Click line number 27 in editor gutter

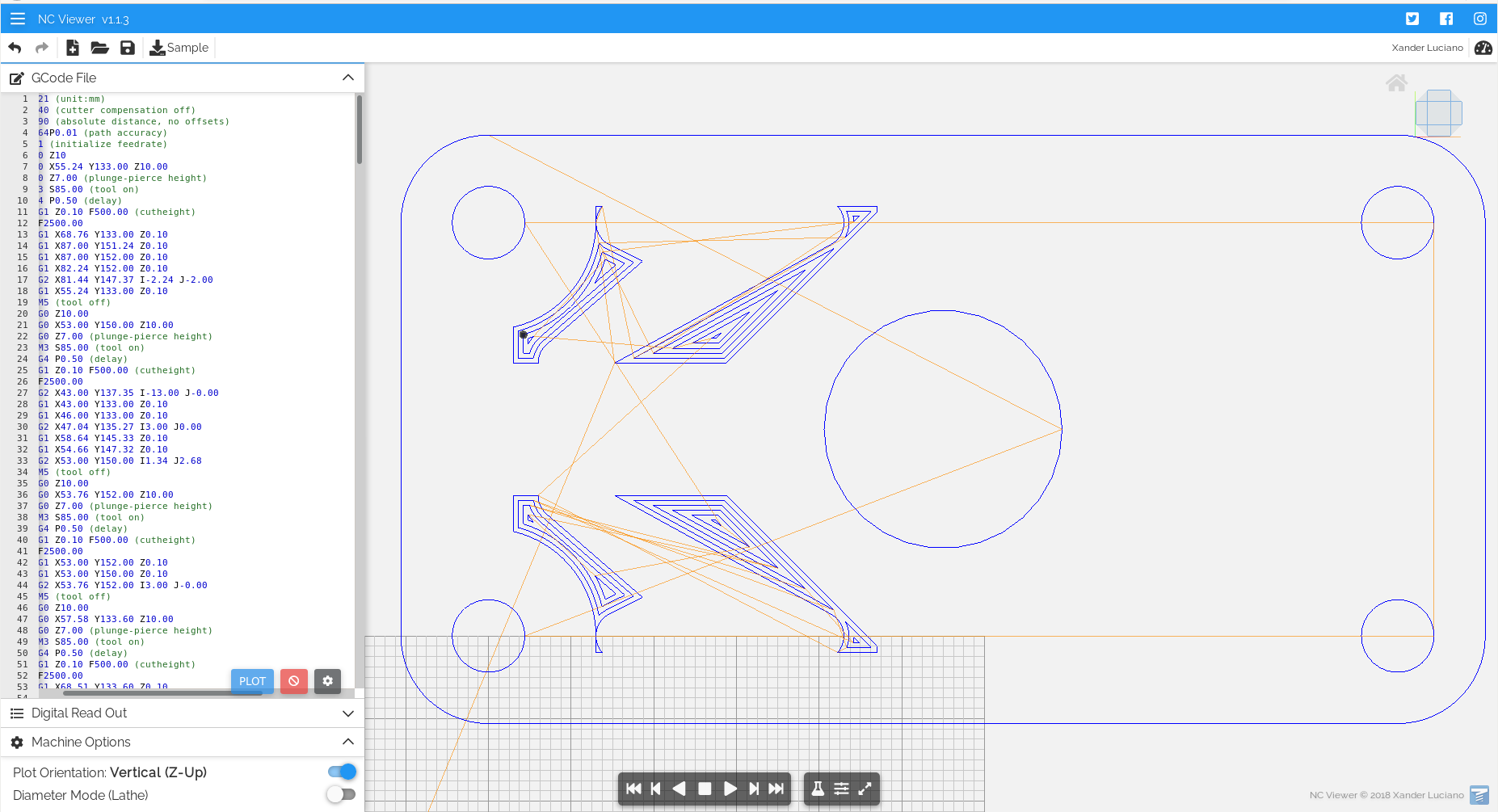[x=22, y=393]
